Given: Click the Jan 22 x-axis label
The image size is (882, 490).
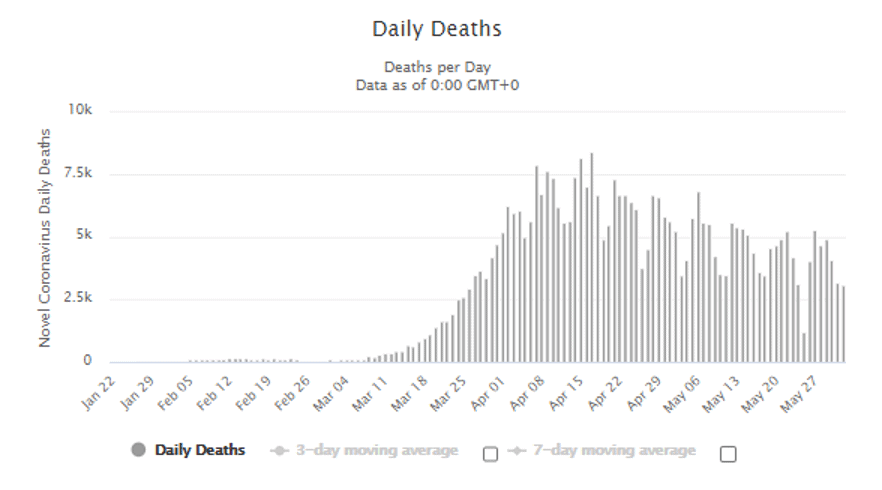Looking at the screenshot, I should (98, 393).
